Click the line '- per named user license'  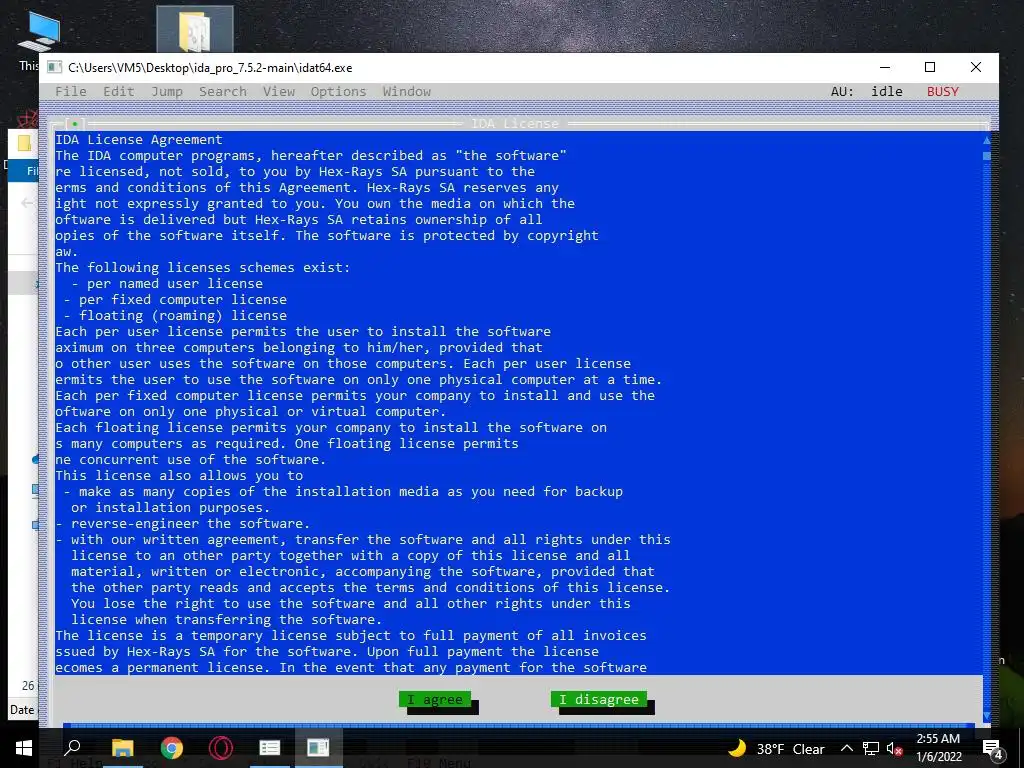tap(167, 283)
